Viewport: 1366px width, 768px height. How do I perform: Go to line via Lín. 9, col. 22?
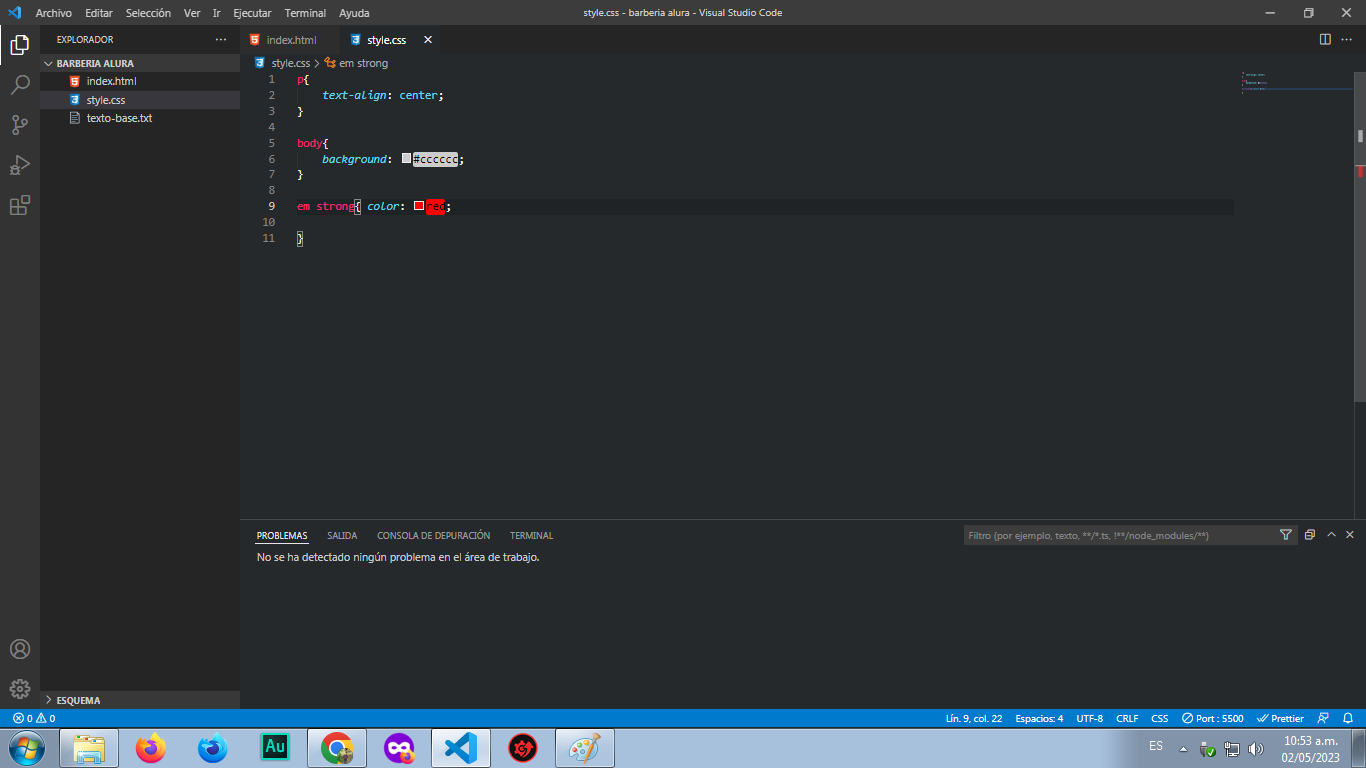tap(974, 718)
